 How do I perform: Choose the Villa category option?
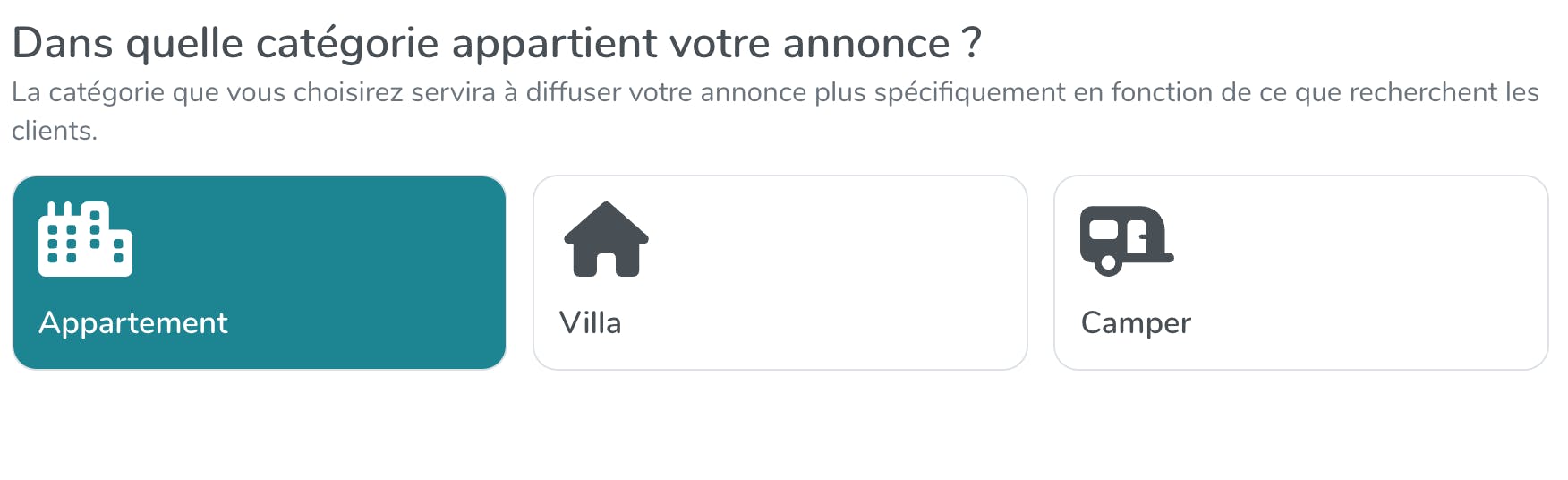pyautogui.click(x=780, y=272)
